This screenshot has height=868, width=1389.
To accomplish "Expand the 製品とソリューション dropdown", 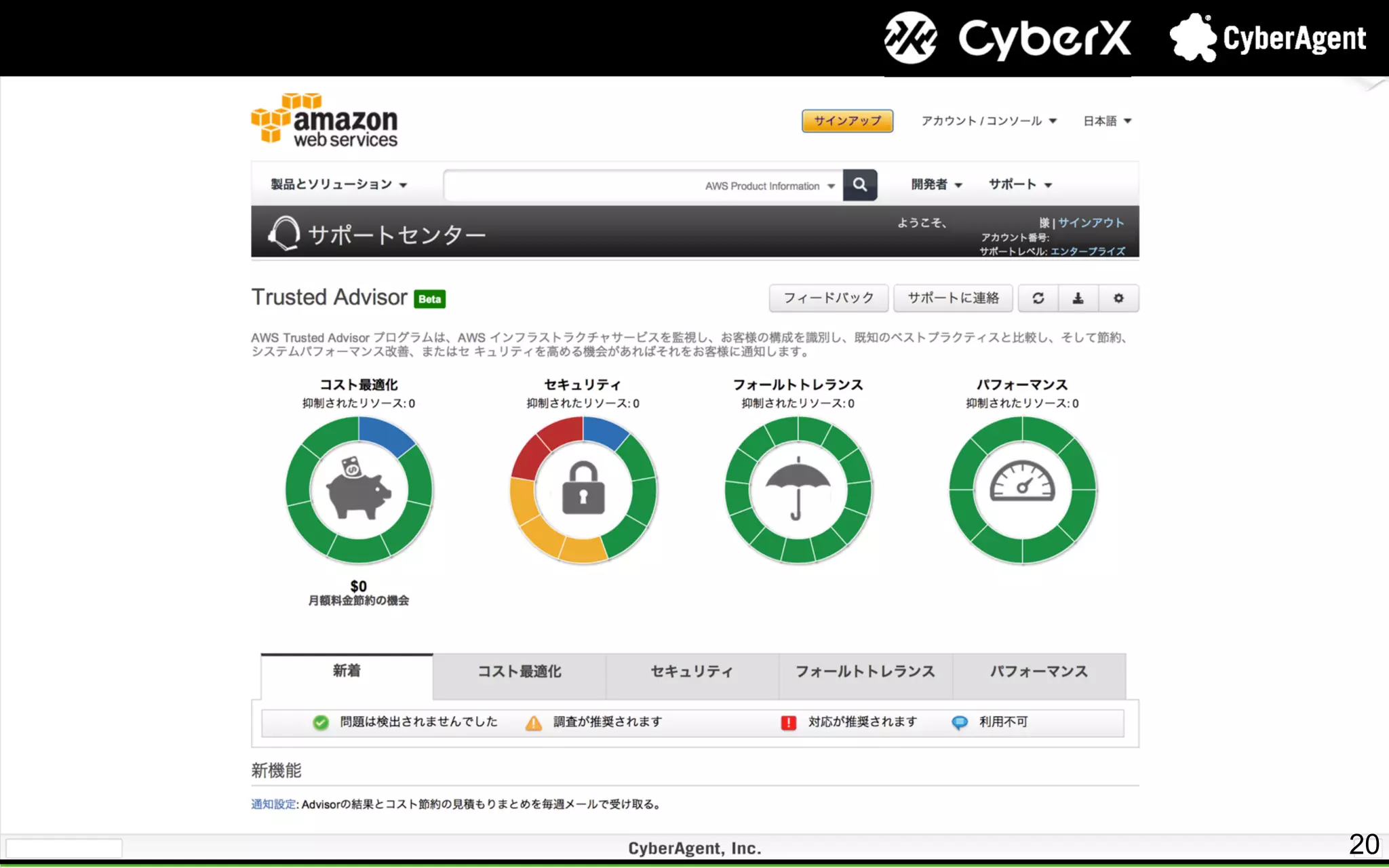I will click(x=338, y=184).
